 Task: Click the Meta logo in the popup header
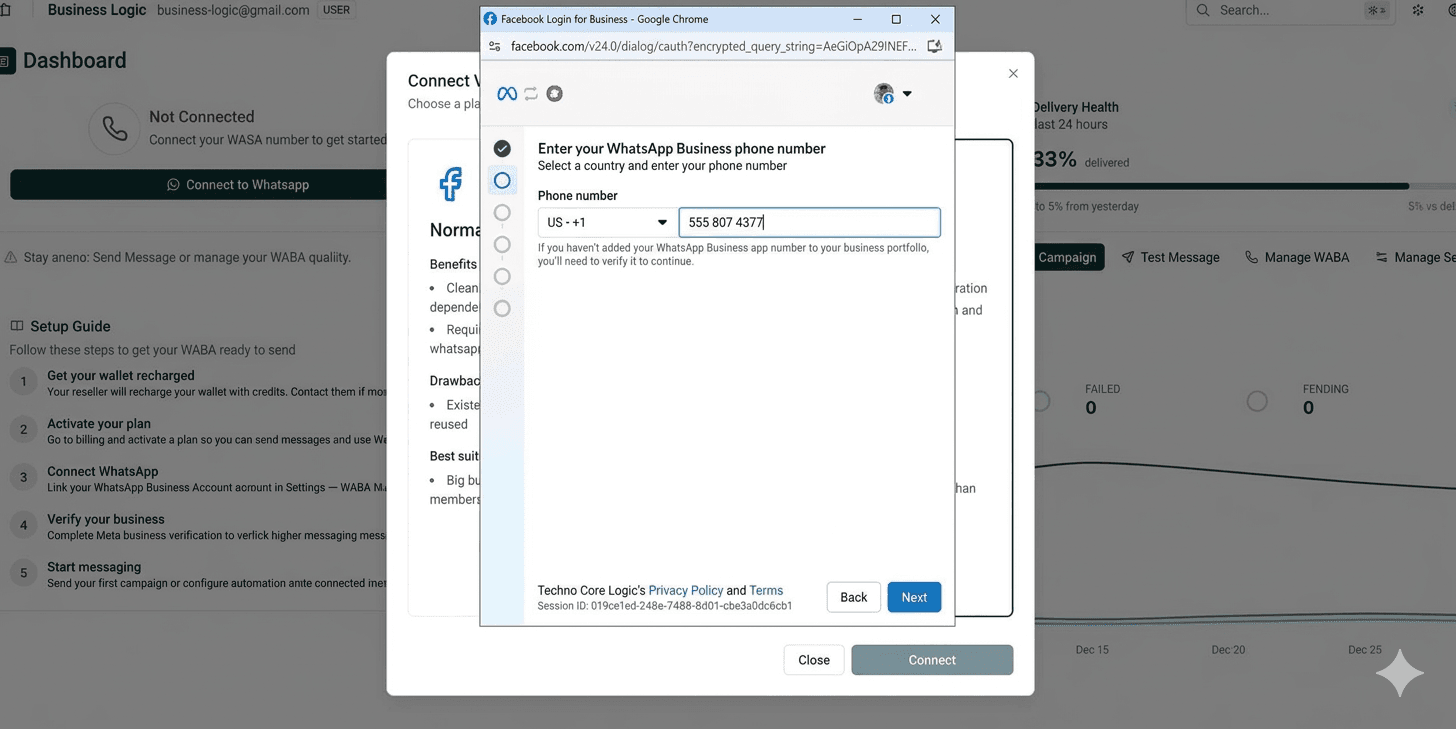[x=507, y=93]
